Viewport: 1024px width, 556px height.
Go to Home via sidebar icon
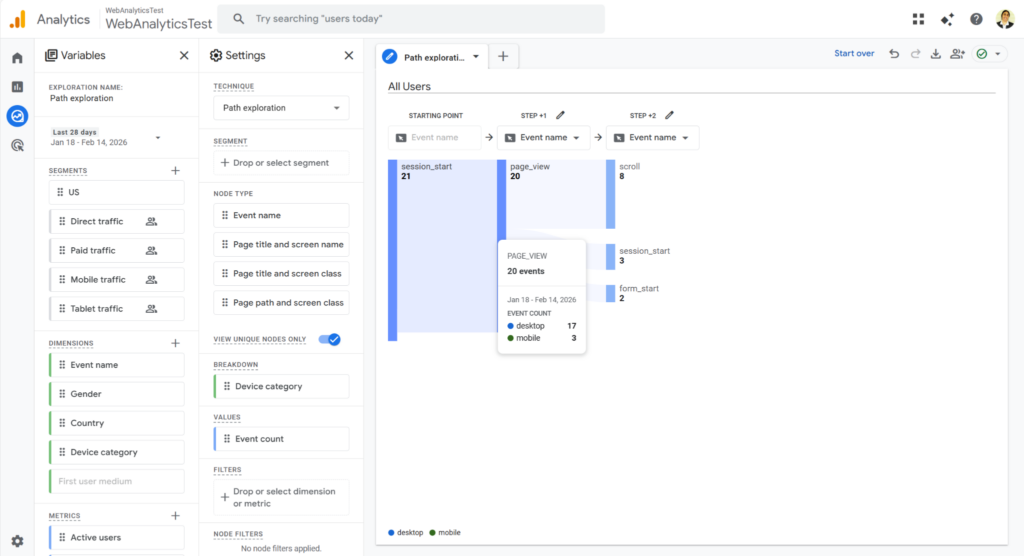pos(17,58)
